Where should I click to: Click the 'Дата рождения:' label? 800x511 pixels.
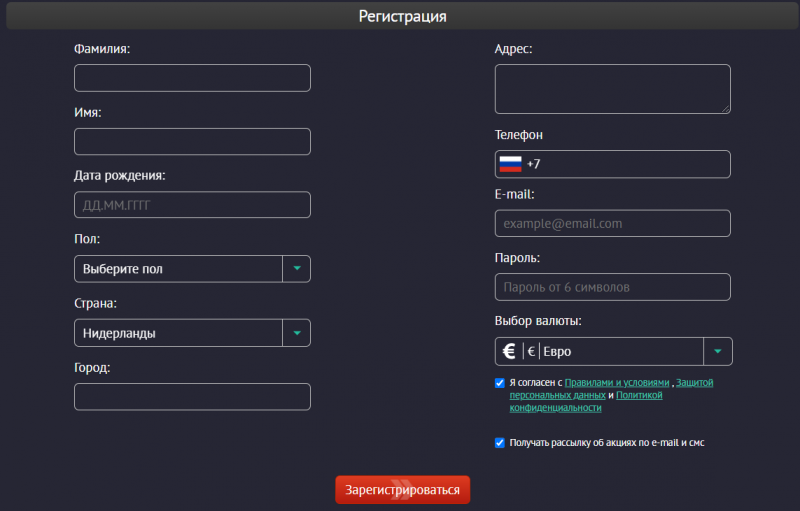click(x=119, y=175)
